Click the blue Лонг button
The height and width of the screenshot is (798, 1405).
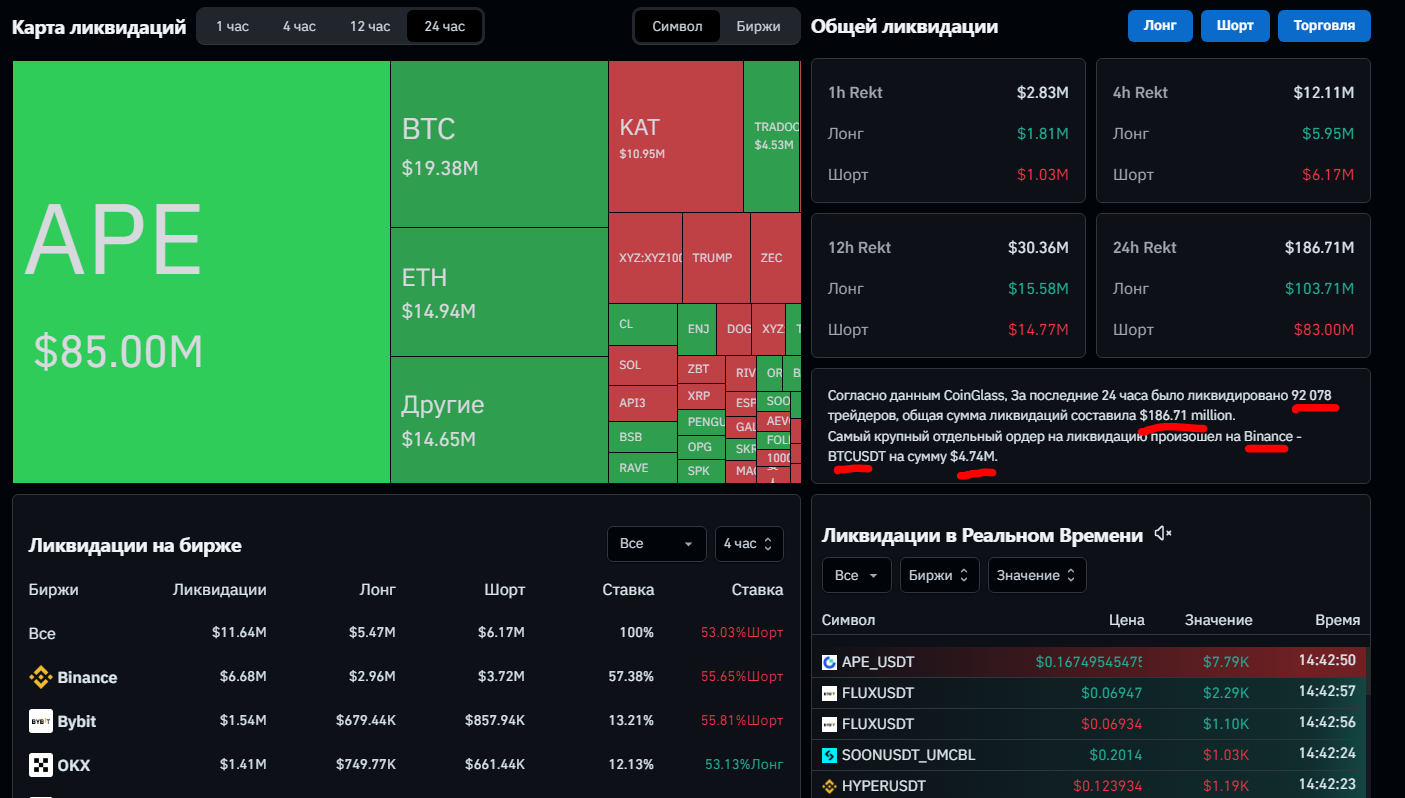click(x=1160, y=26)
